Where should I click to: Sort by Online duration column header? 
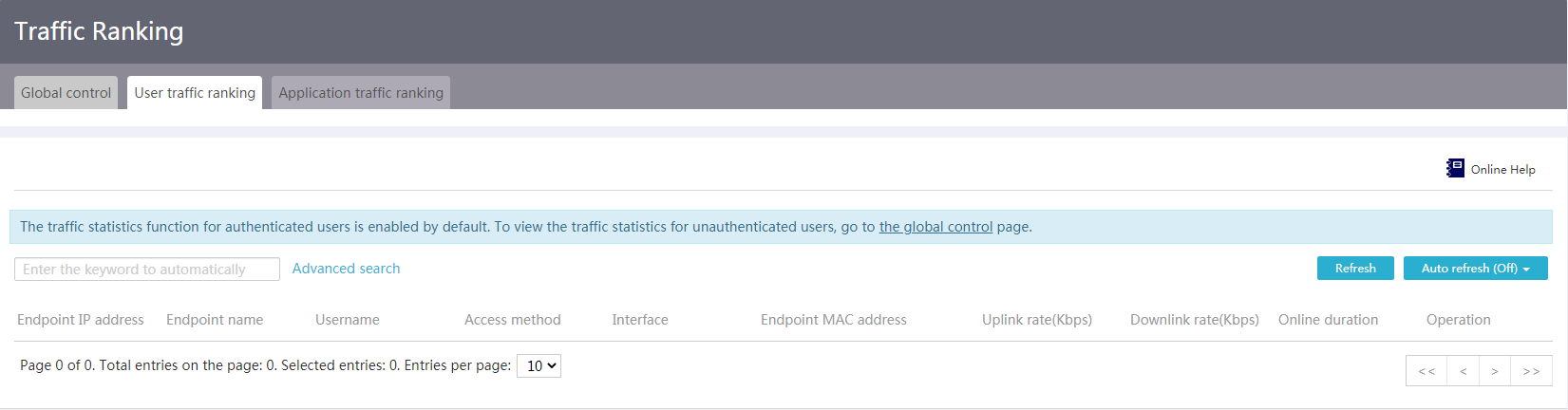[1328, 320]
